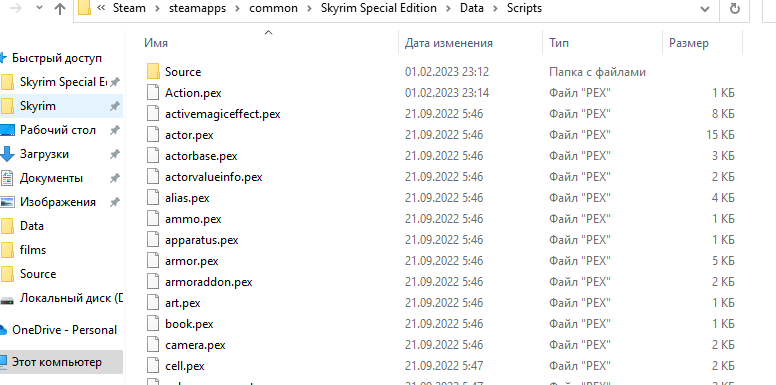Image resolution: width=776 pixels, height=385 pixels.
Task: Select the activemagiceffect.pex file icon
Action: [153, 114]
